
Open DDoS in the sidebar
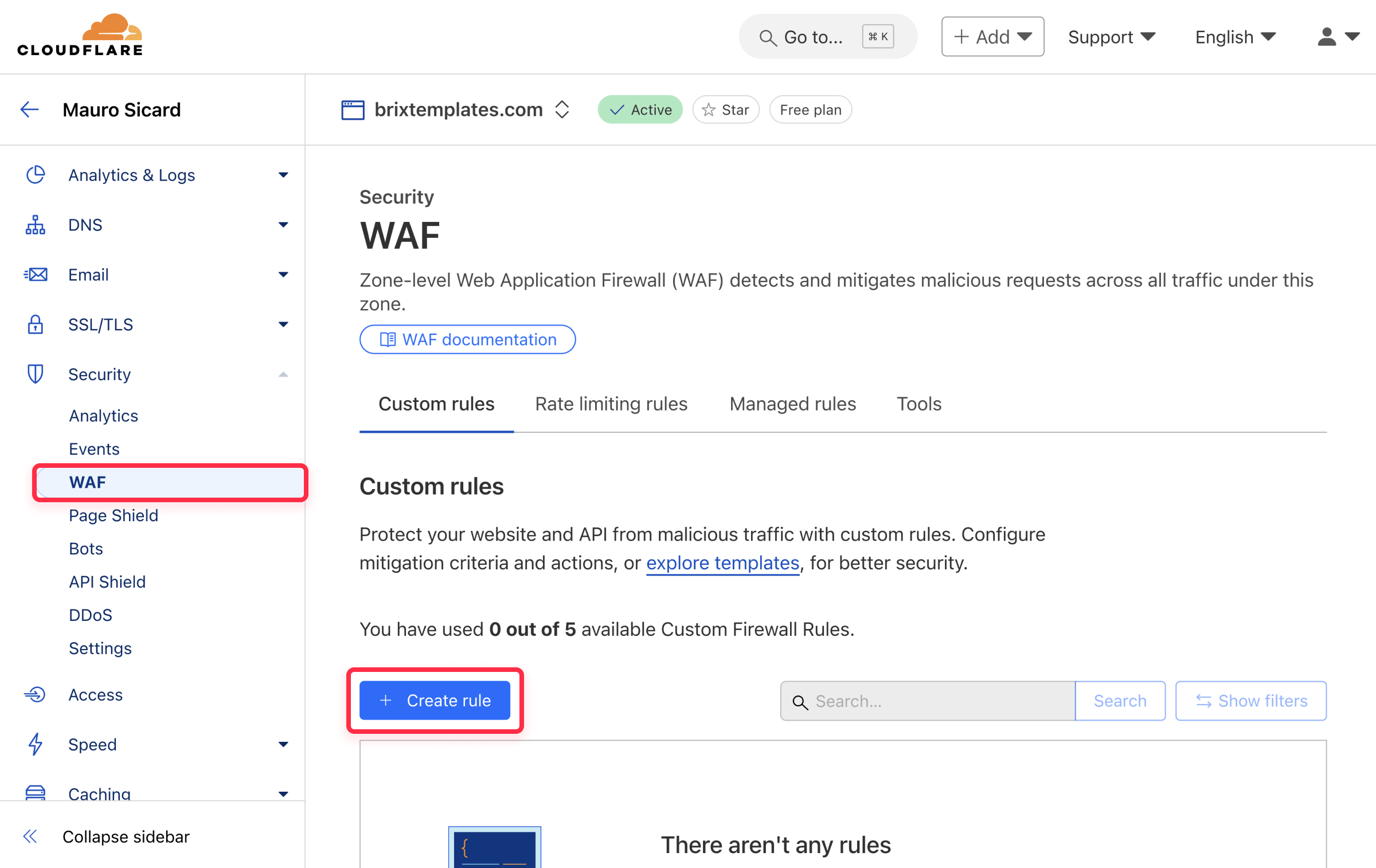click(x=91, y=615)
